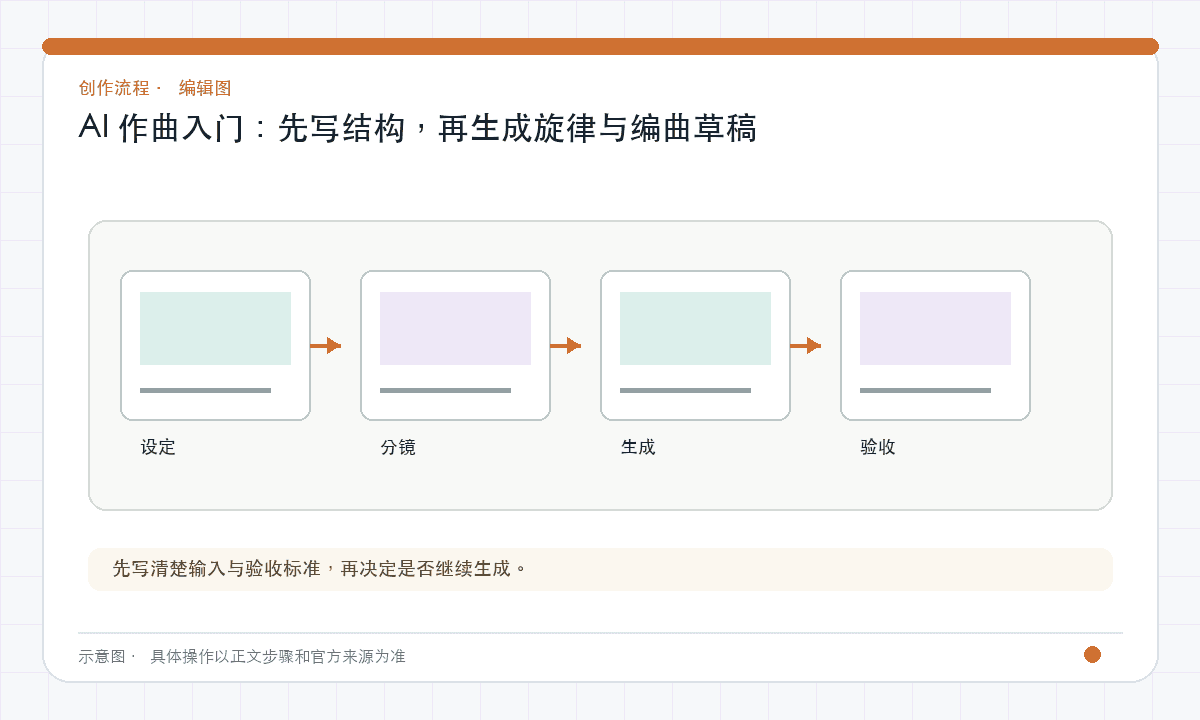Click the 设定 step card
1200x720 pixels.
pyautogui.click(x=215, y=345)
